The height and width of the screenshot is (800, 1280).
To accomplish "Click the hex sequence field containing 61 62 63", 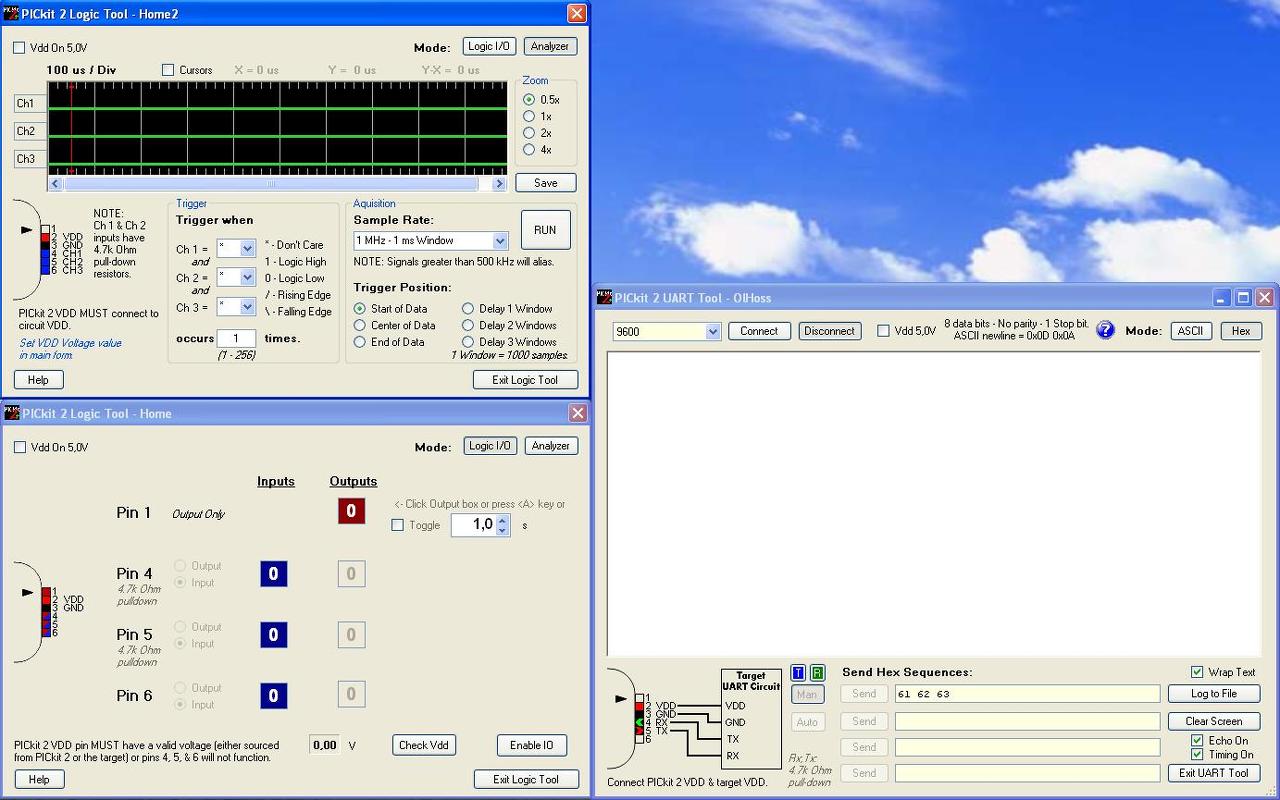I will tap(1027, 694).
